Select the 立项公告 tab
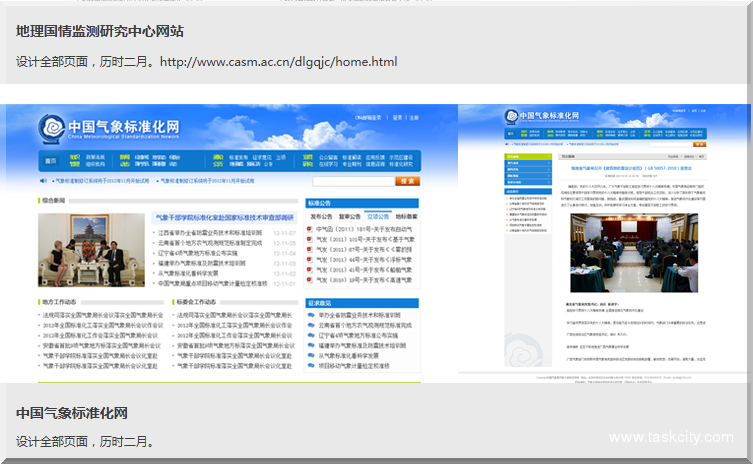This screenshot has width=753, height=464. pyautogui.click(x=378, y=217)
